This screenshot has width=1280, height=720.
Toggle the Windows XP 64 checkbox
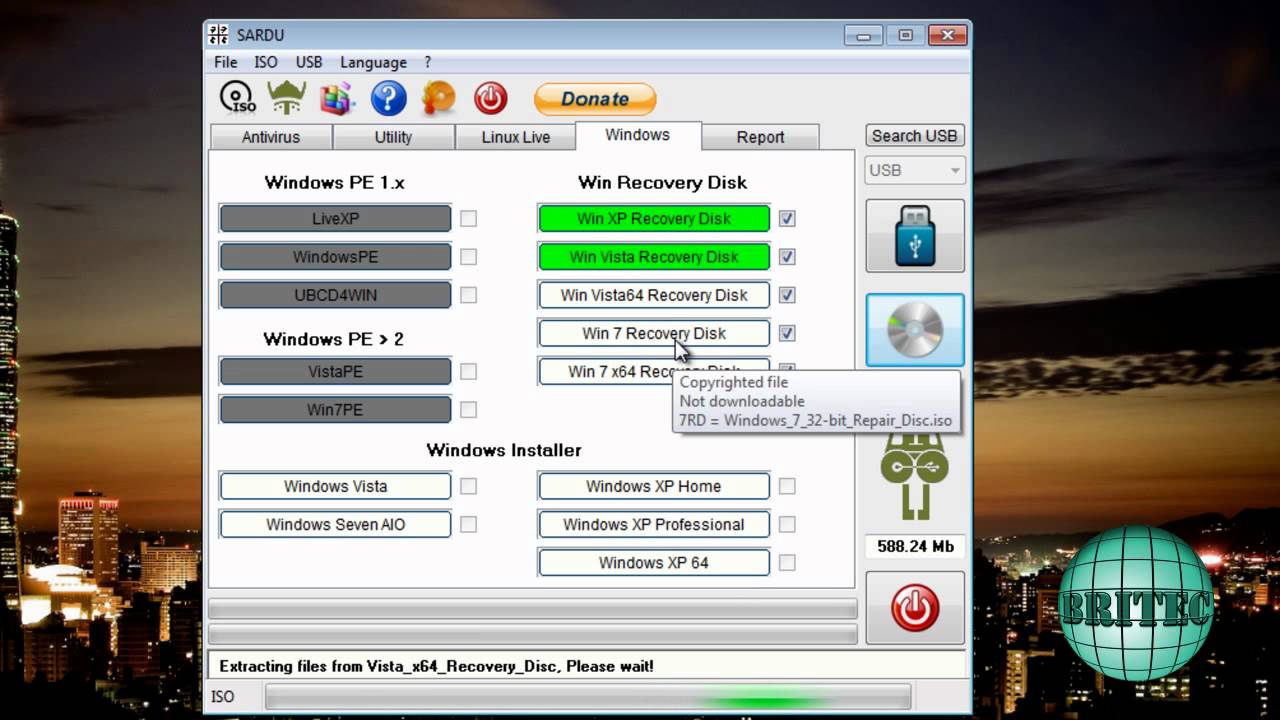pyautogui.click(x=787, y=562)
